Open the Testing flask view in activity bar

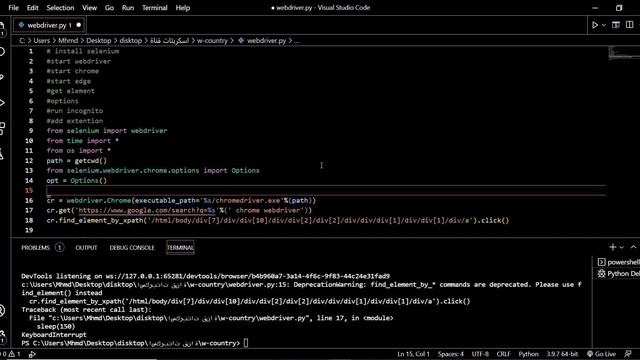pos(2,154)
